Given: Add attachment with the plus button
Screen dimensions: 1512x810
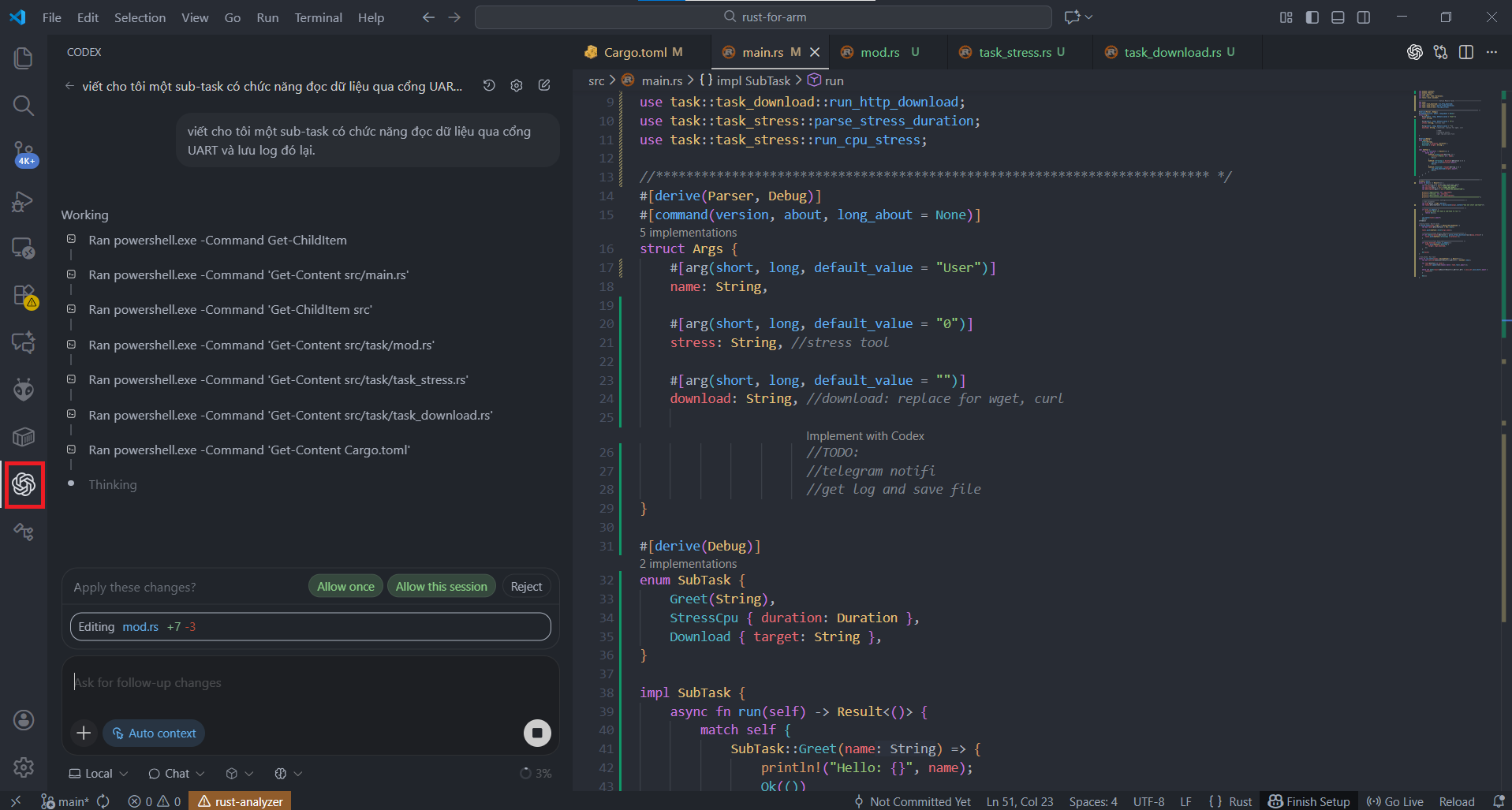Looking at the screenshot, I should point(84,733).
